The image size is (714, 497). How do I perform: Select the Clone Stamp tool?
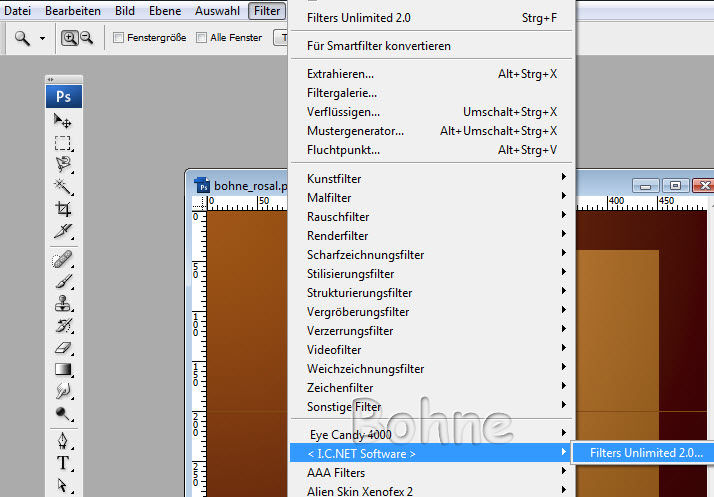tap(63, 303)
